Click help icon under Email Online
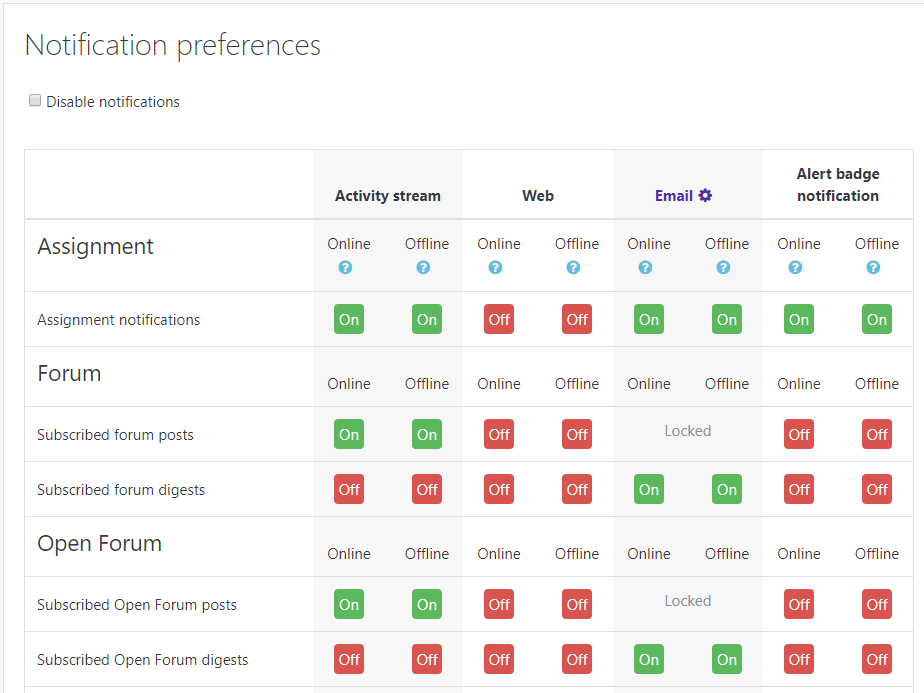 click(x=645, y=268)
